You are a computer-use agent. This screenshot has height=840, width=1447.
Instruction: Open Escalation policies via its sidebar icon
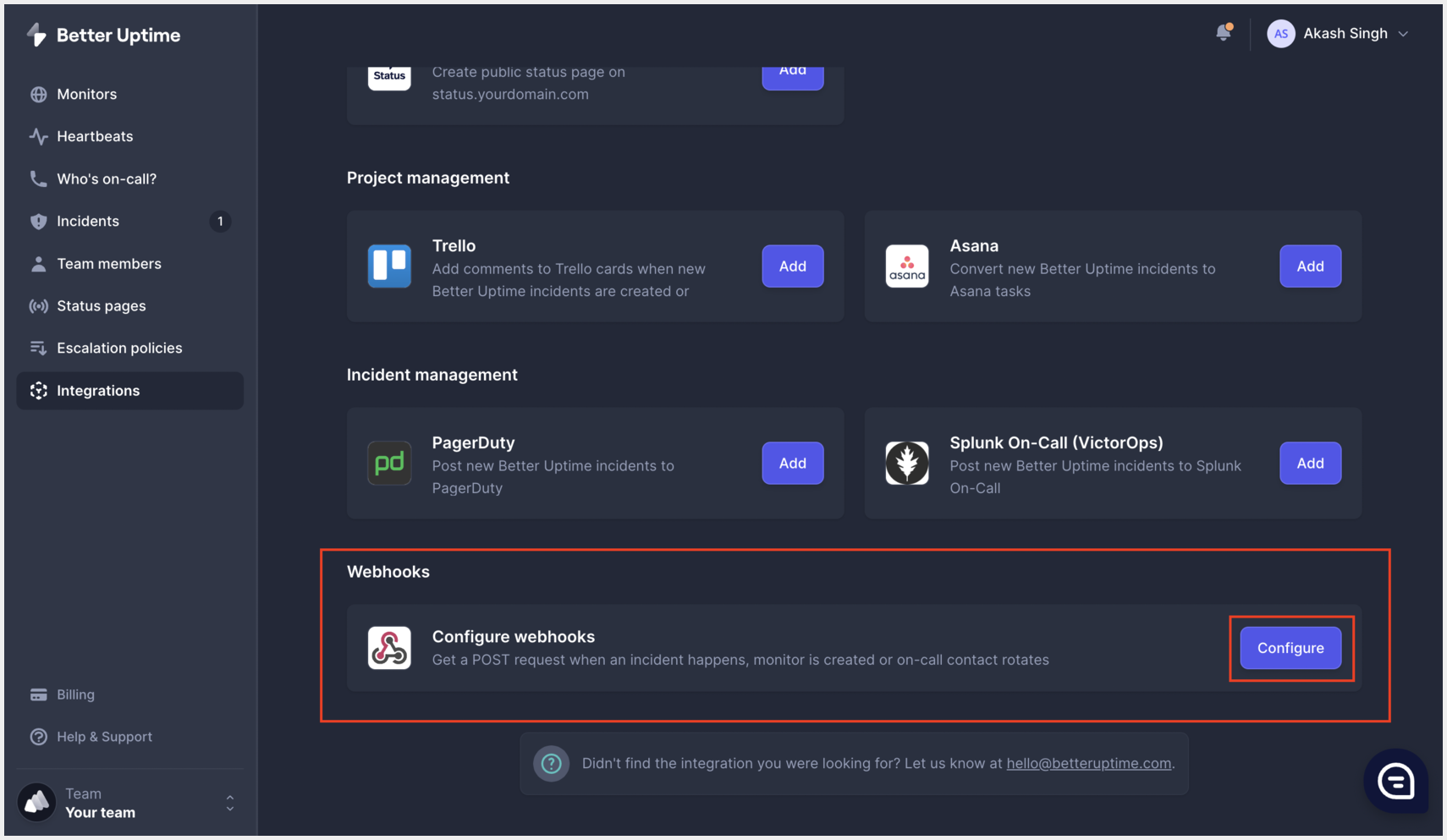click(39, 348)
